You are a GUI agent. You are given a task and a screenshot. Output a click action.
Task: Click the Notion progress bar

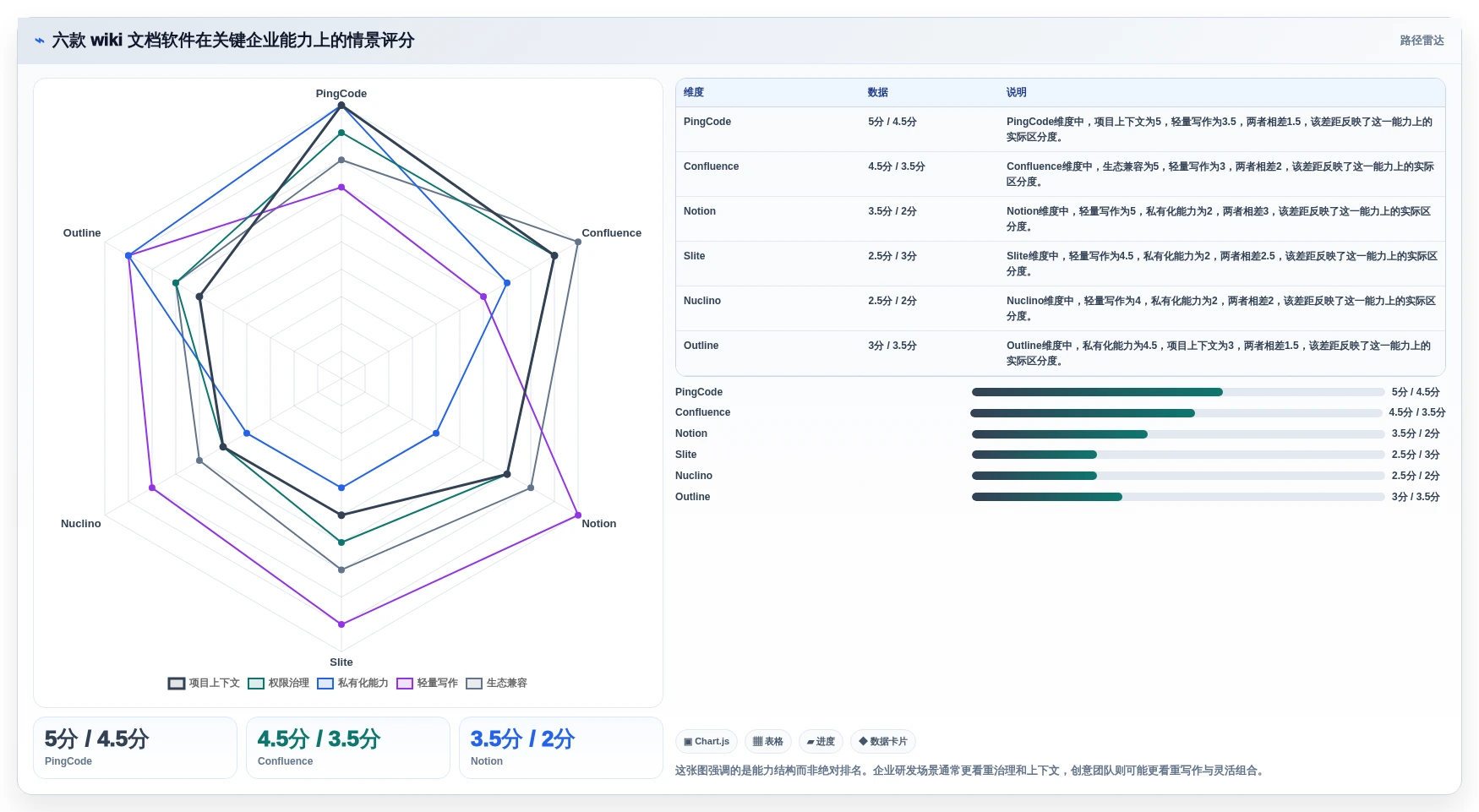click(x=1178, y=434)
